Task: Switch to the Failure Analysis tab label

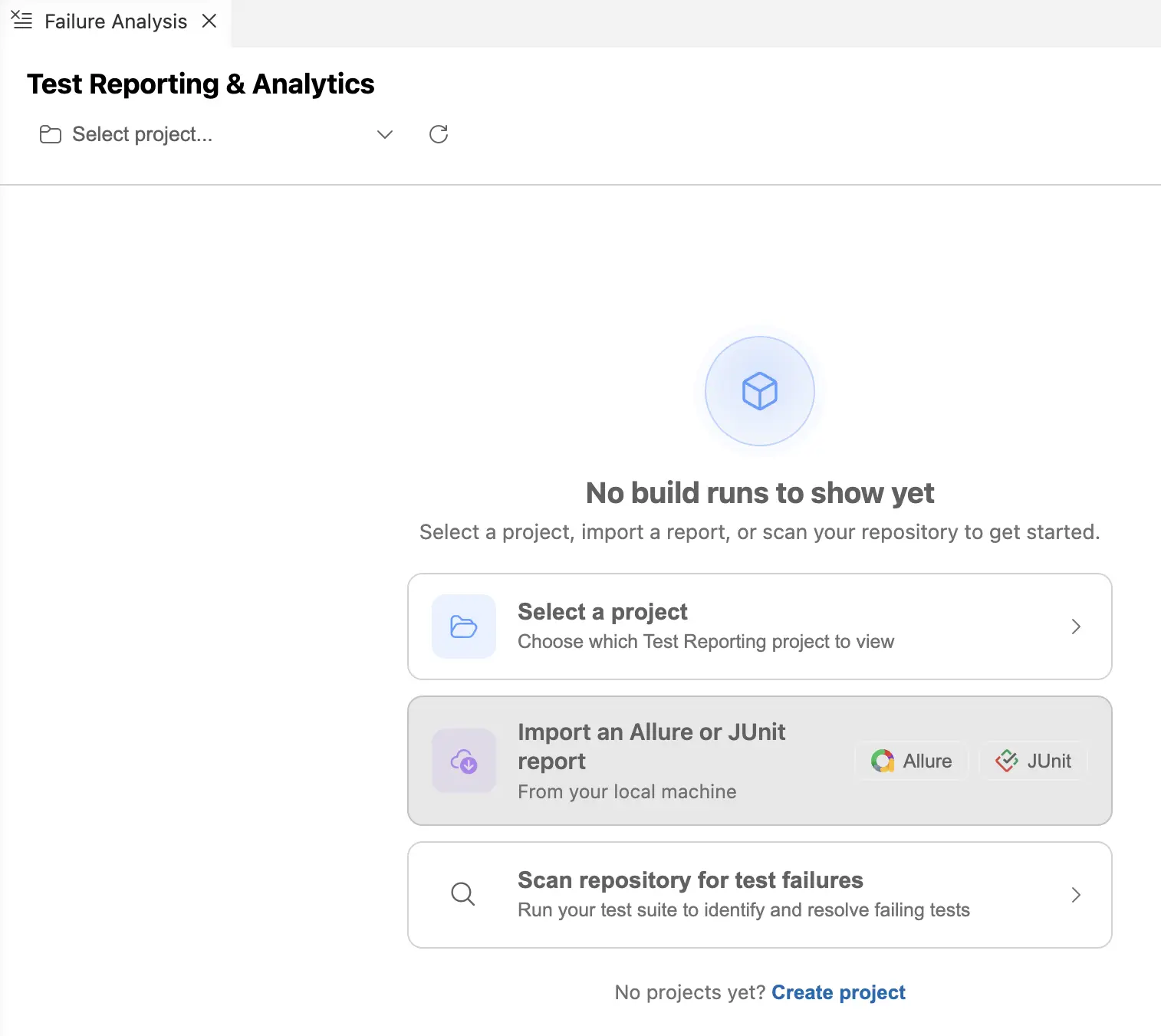Action: [116, 21]
